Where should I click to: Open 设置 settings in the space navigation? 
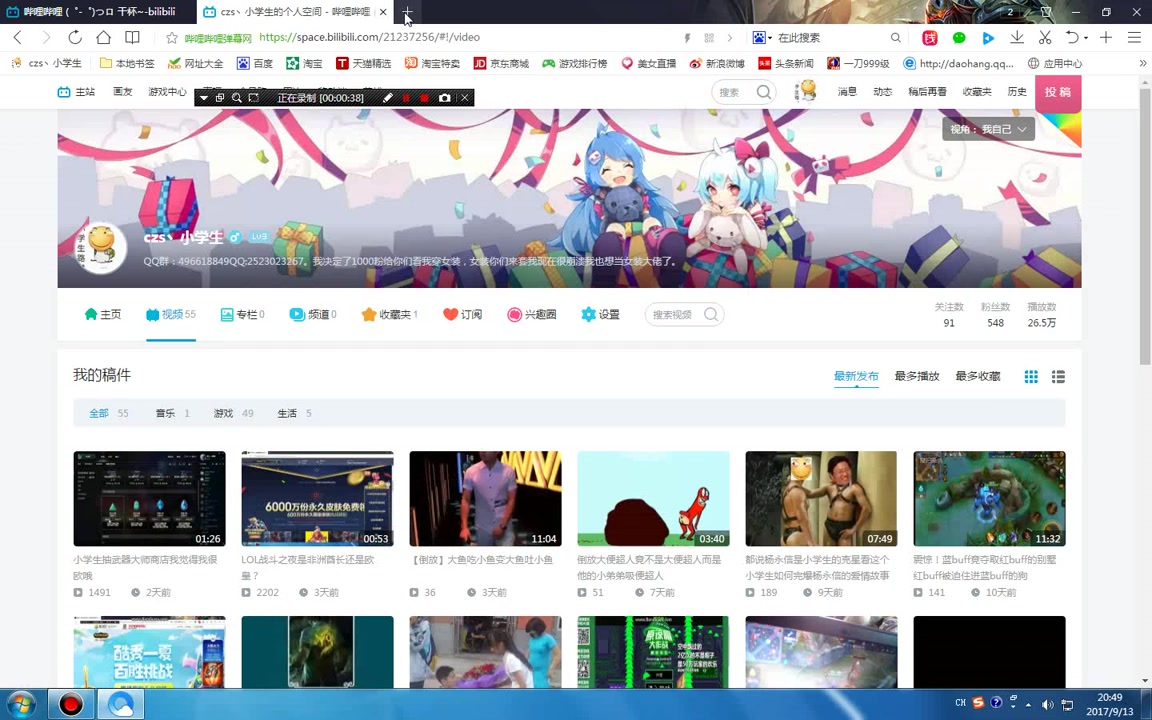point(600,314)
